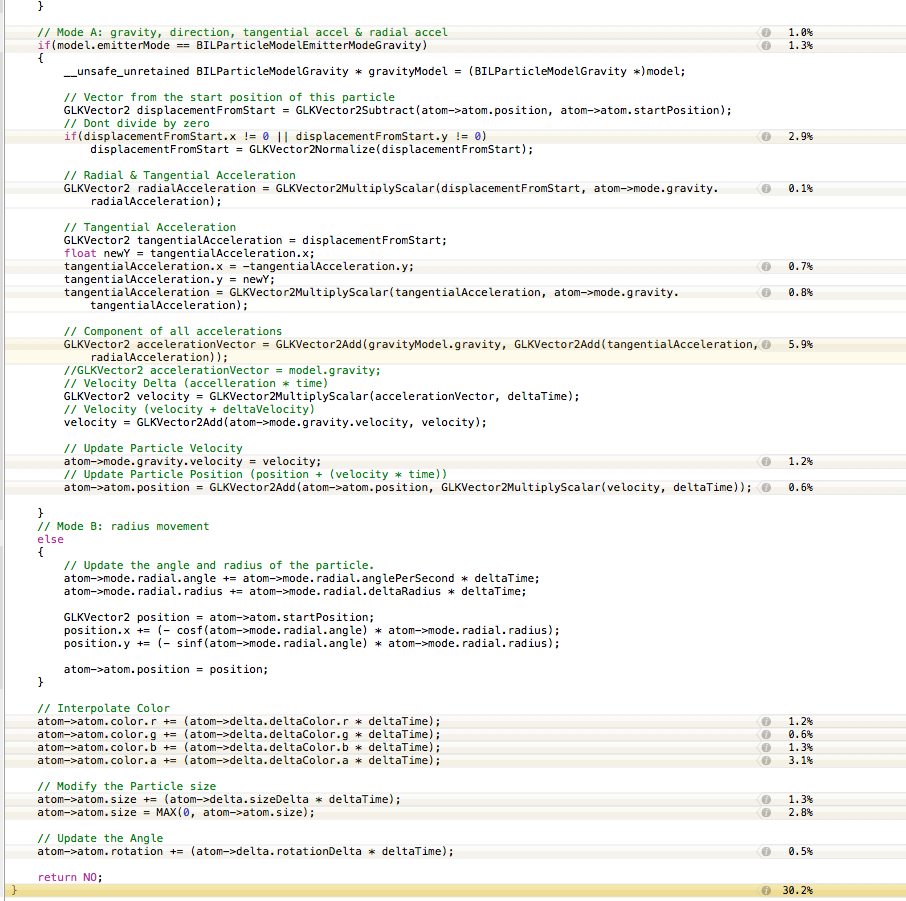Show details via the 5.9% info icon

(x=765, y=345)
